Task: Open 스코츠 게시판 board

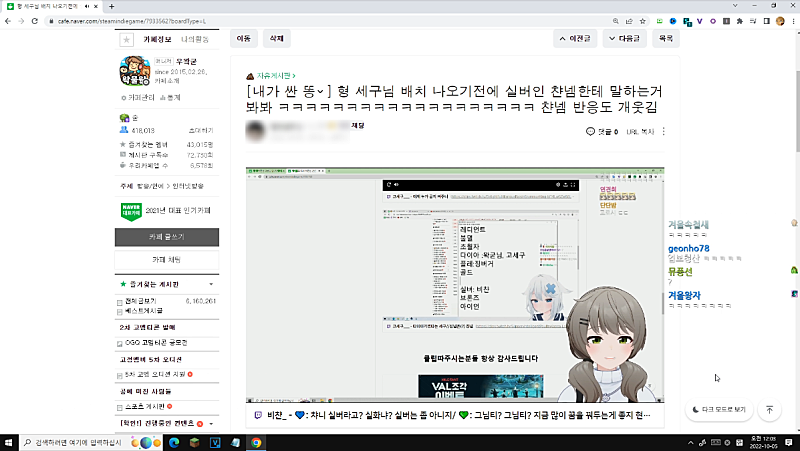Action: pos(145,407)
